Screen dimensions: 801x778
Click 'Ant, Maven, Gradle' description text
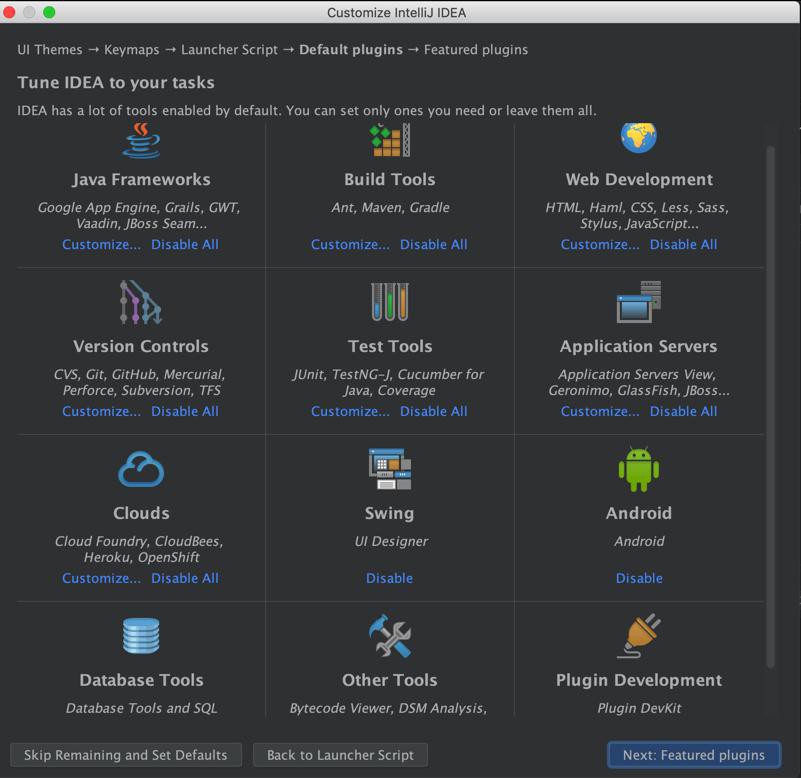(390, 207)
